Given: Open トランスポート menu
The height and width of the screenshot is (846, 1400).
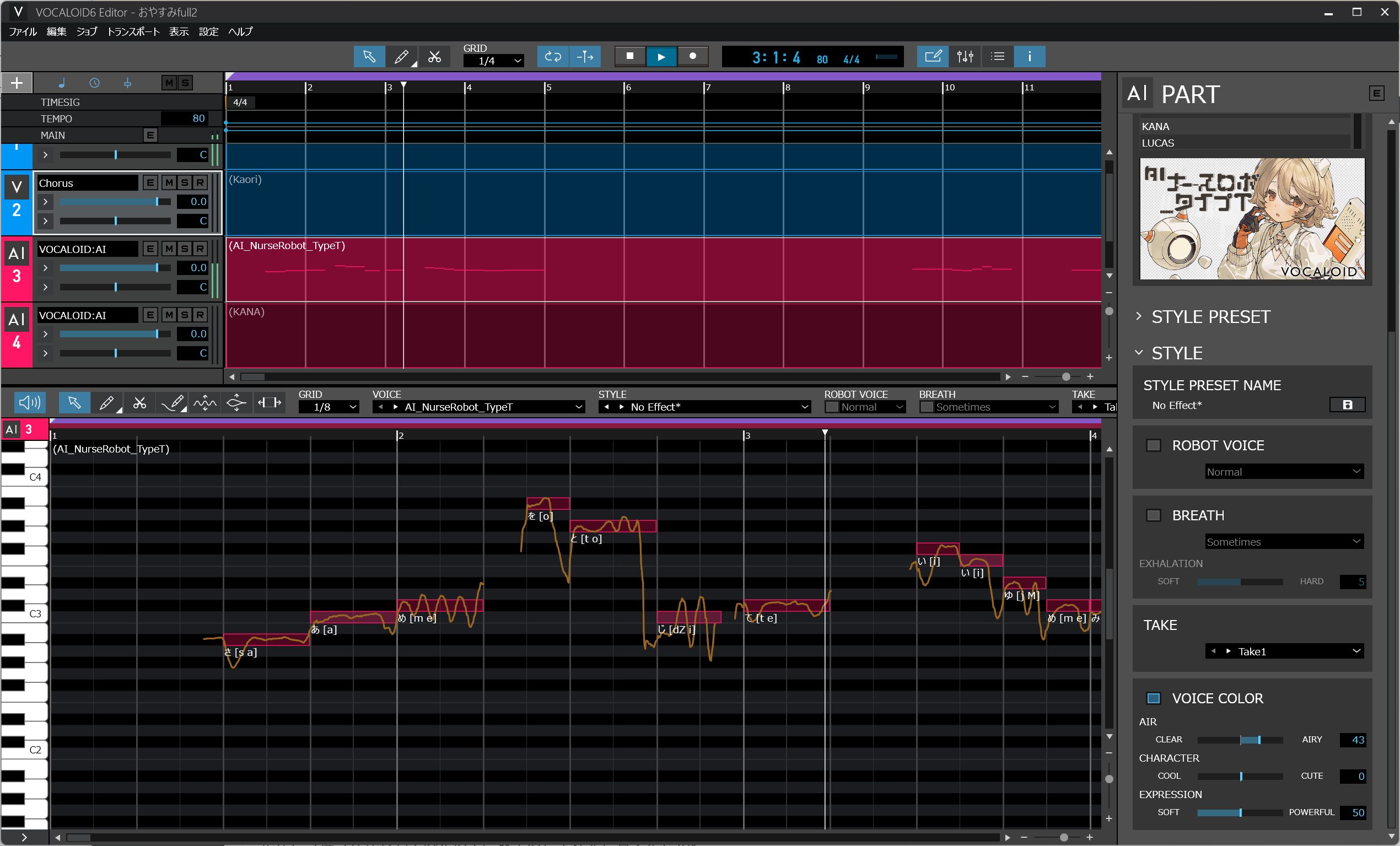Looking at the screenshot, I should 133,32.
